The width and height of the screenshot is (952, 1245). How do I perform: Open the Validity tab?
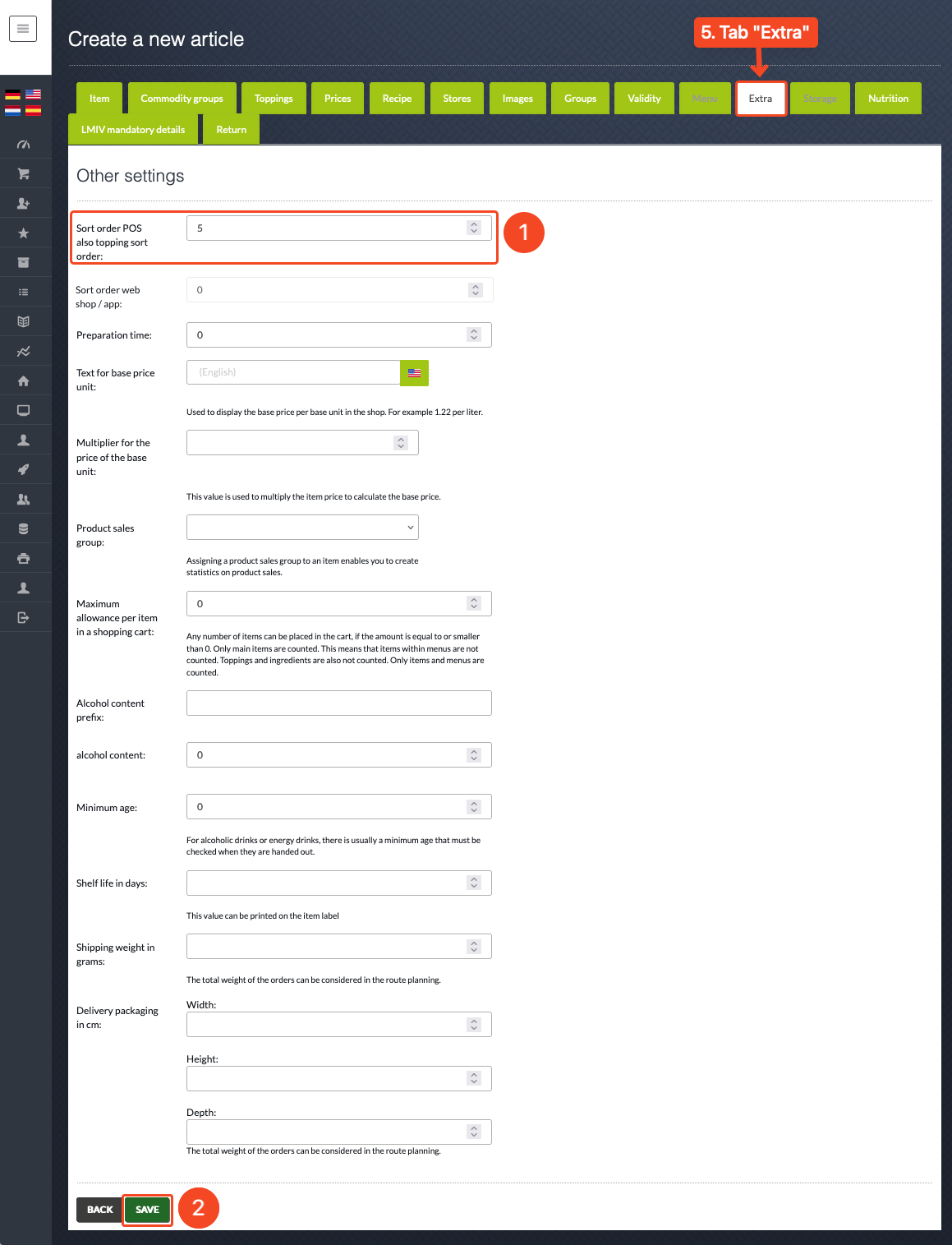[644, 99]
